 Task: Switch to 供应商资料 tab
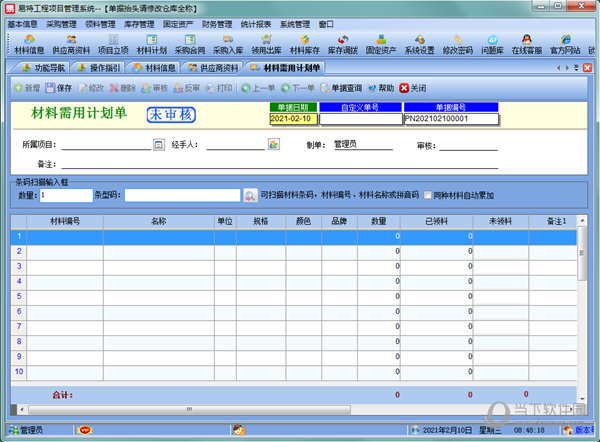(x=213, y=68)
